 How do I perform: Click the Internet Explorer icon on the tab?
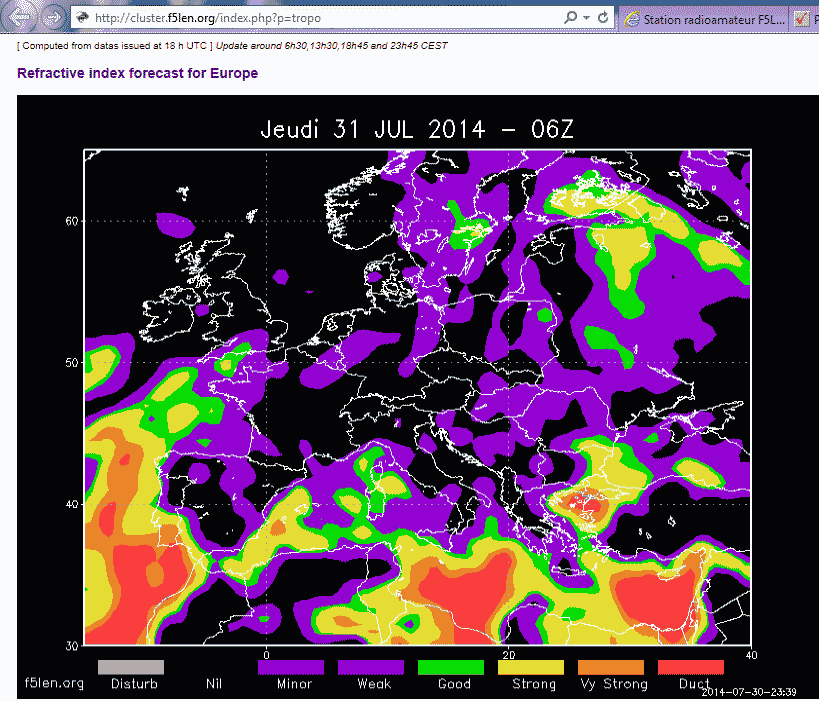[x=632, y=20]
